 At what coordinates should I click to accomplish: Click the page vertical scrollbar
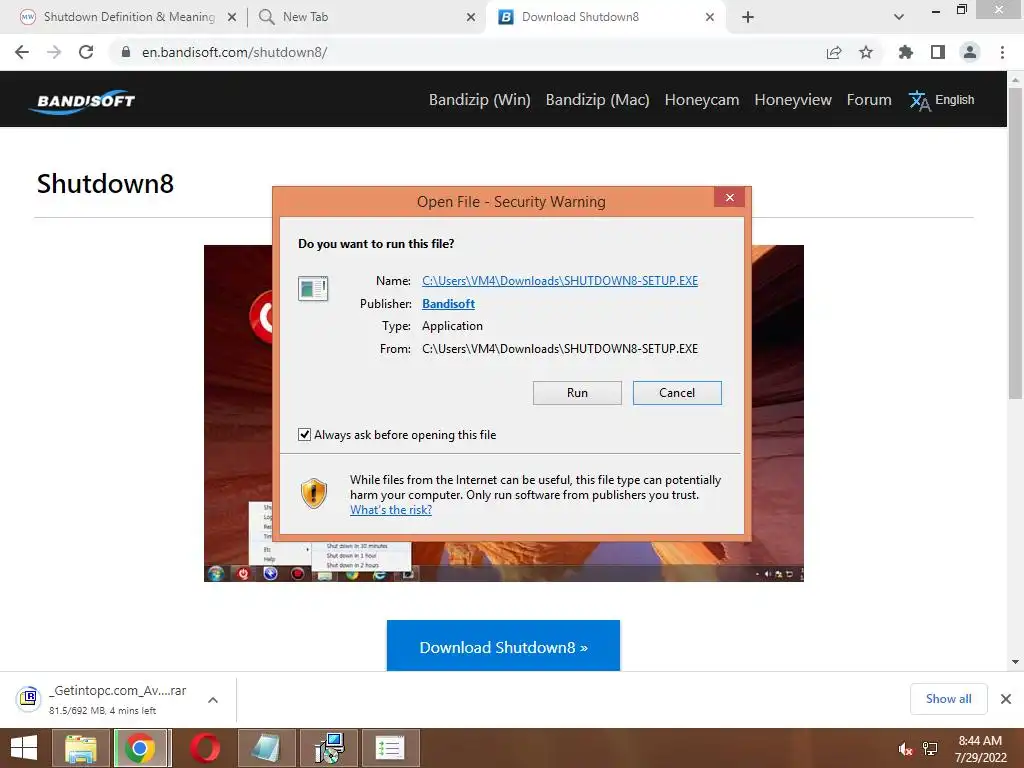tap(1015, 243)
